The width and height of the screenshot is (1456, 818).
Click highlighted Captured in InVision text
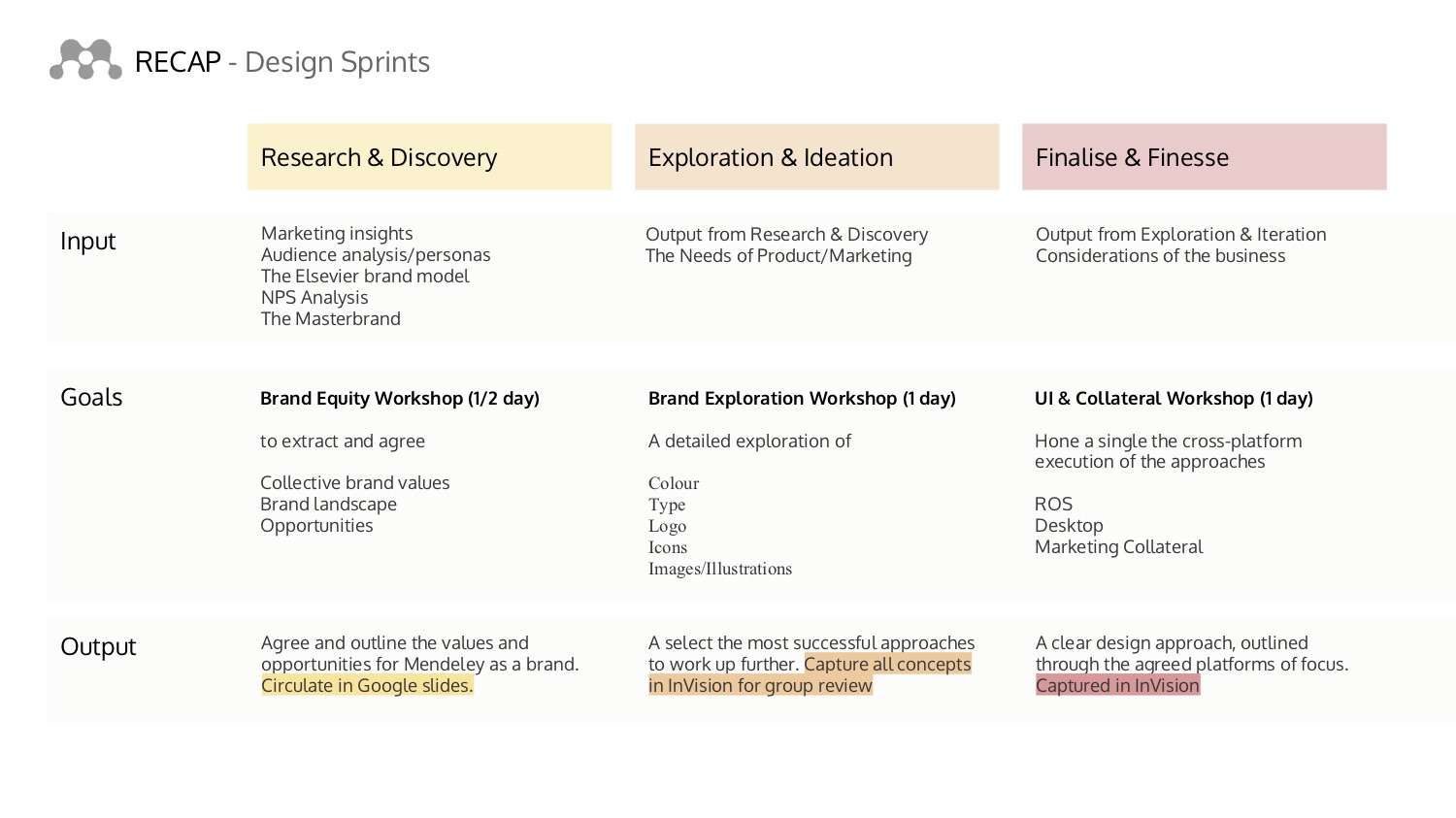[x=1118, y=685]
